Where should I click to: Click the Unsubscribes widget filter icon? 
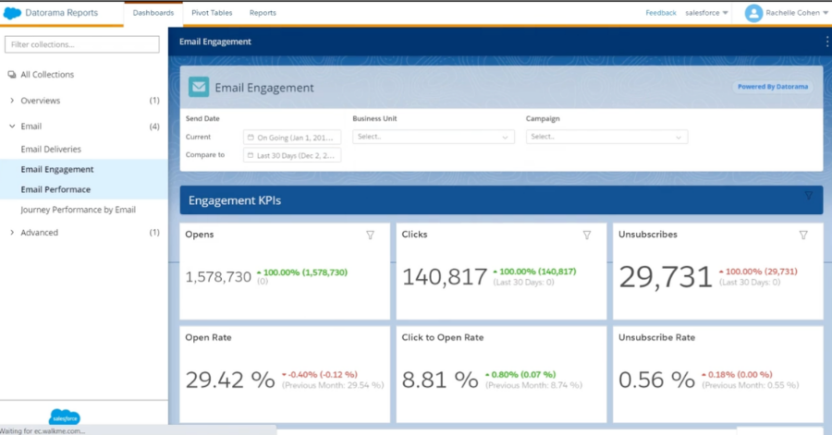click(803, 235)
